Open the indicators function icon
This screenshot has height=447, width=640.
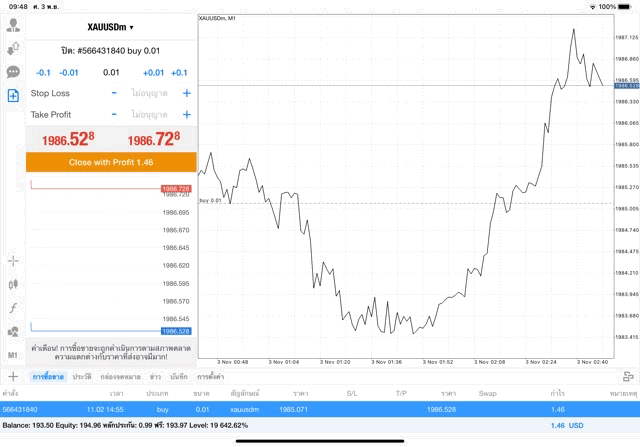pyautogui.click(x=13, y=308)
